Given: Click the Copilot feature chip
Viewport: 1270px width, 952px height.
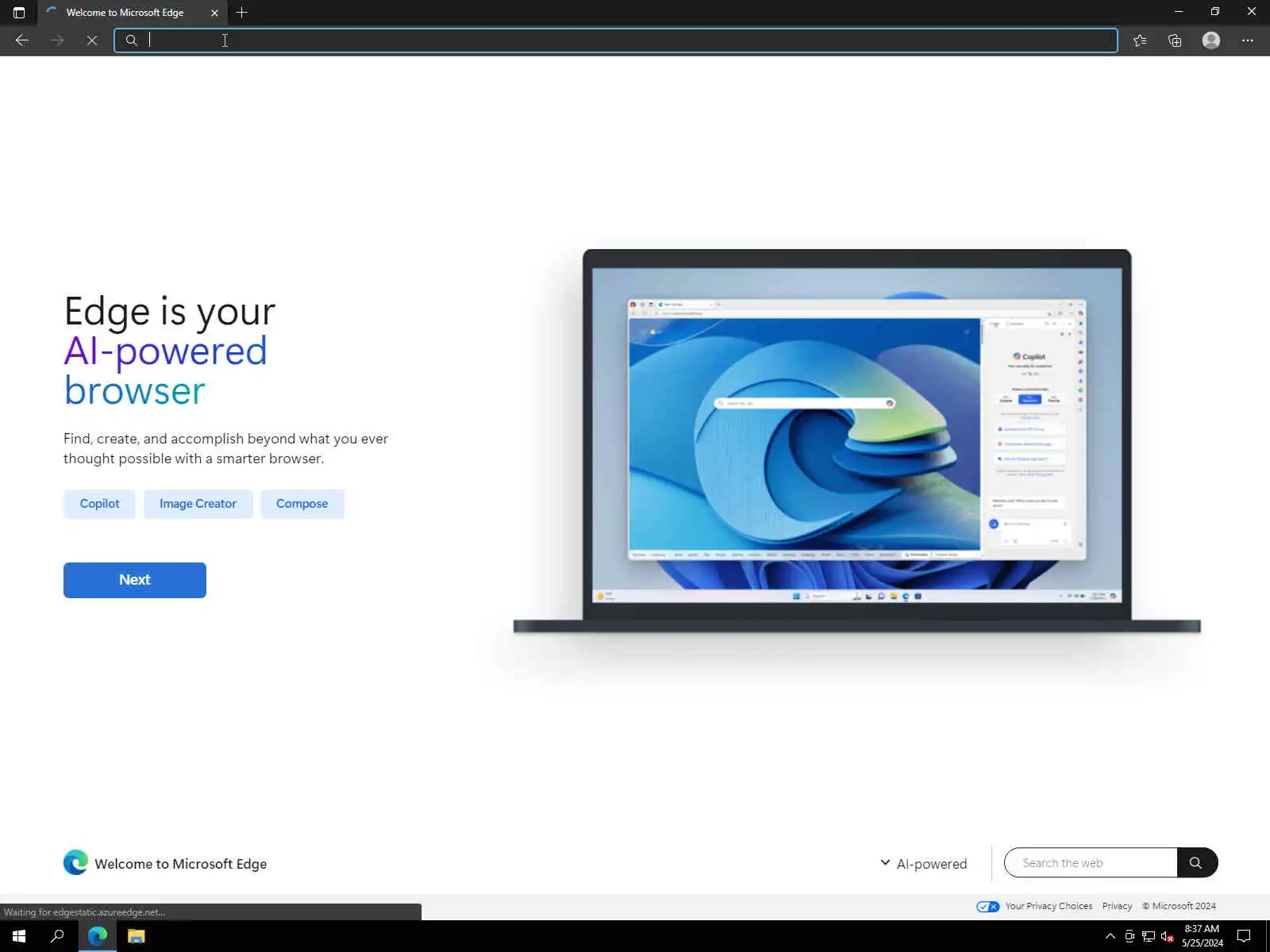Looking at the screenshot, I should pos(99,504).
